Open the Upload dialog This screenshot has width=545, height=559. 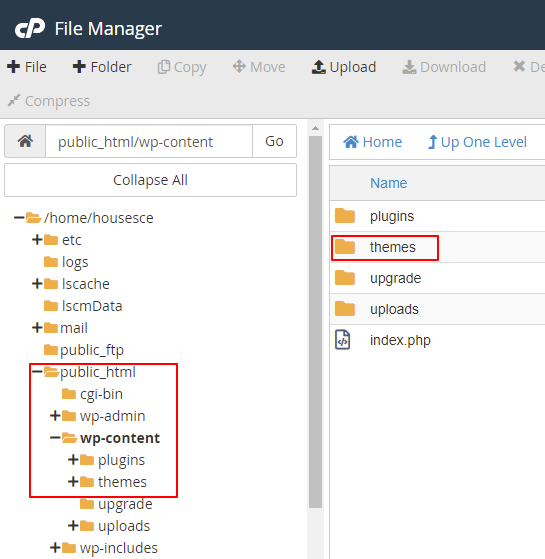click(344, 67)
